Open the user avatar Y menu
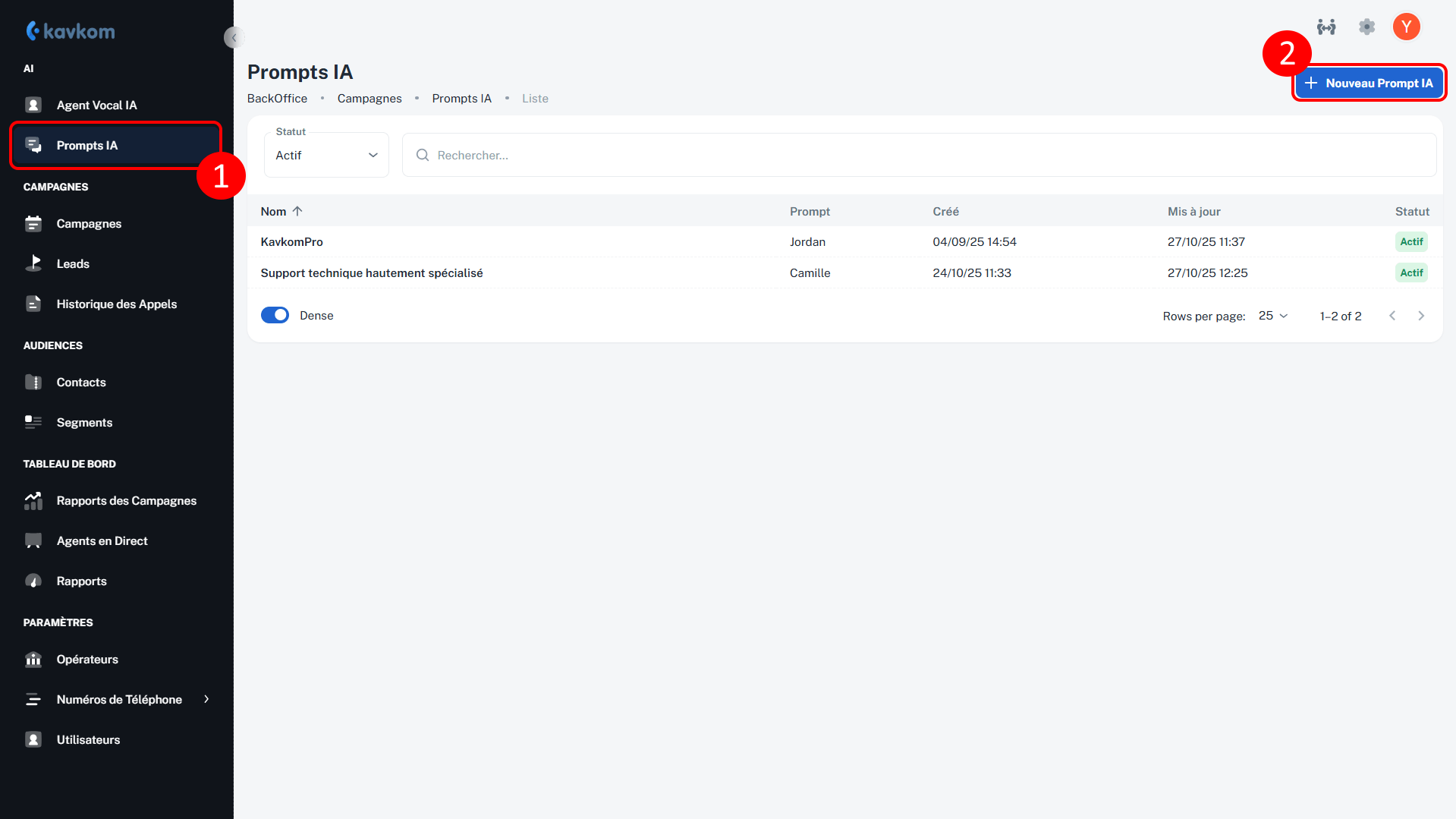Screen dimensions: 1456x819 click(x=1406, y=27)
